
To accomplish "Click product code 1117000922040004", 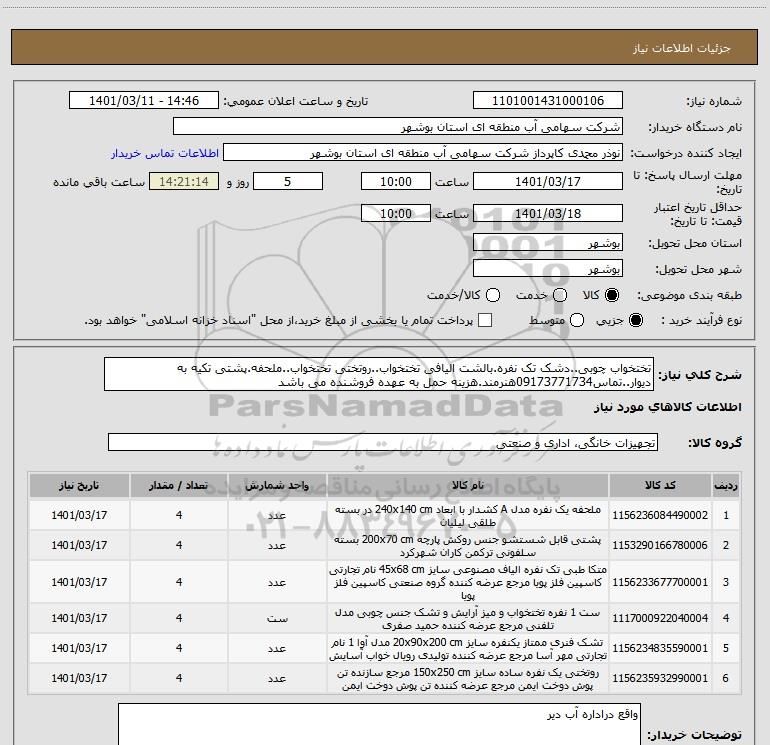I will pyautogui.click(x=660, y=618).
